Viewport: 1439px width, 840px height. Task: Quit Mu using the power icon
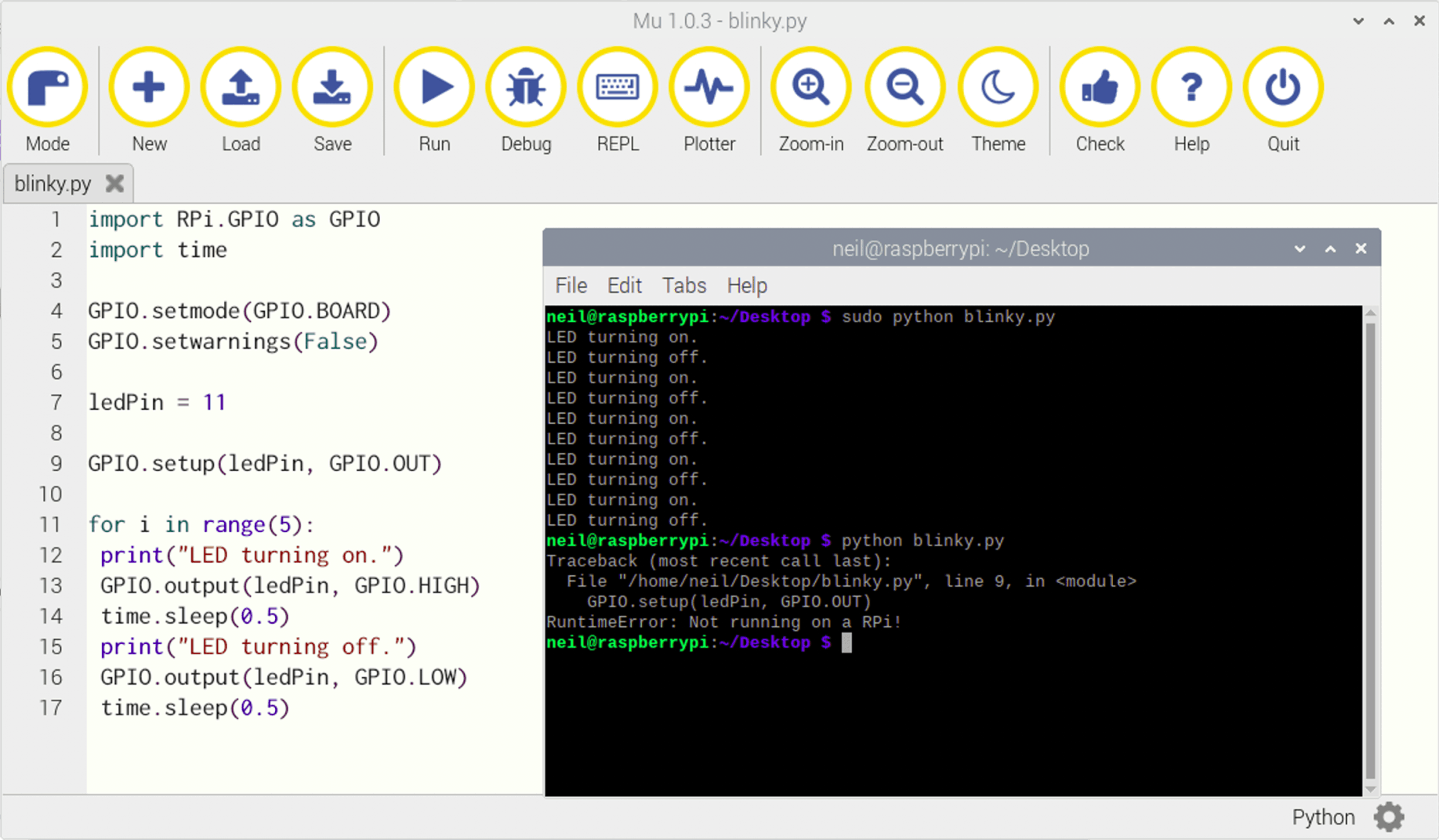coord(1283,88)
